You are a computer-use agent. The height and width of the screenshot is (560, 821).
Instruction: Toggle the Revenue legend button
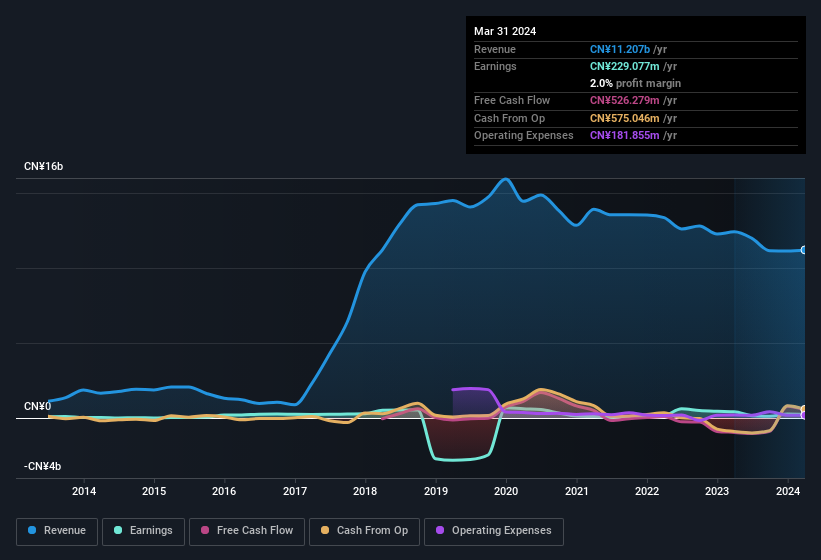click(57, 531)
